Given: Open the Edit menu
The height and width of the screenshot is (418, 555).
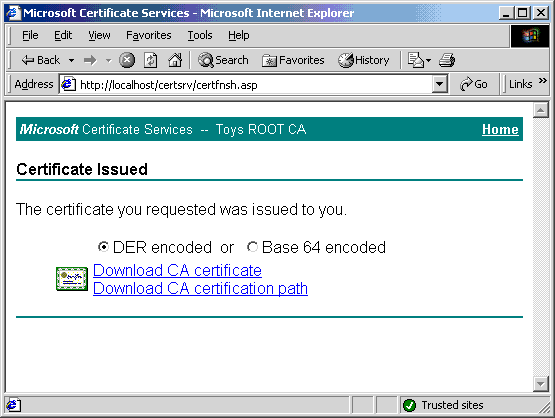Looking at the screenshot, I should 63,35.
